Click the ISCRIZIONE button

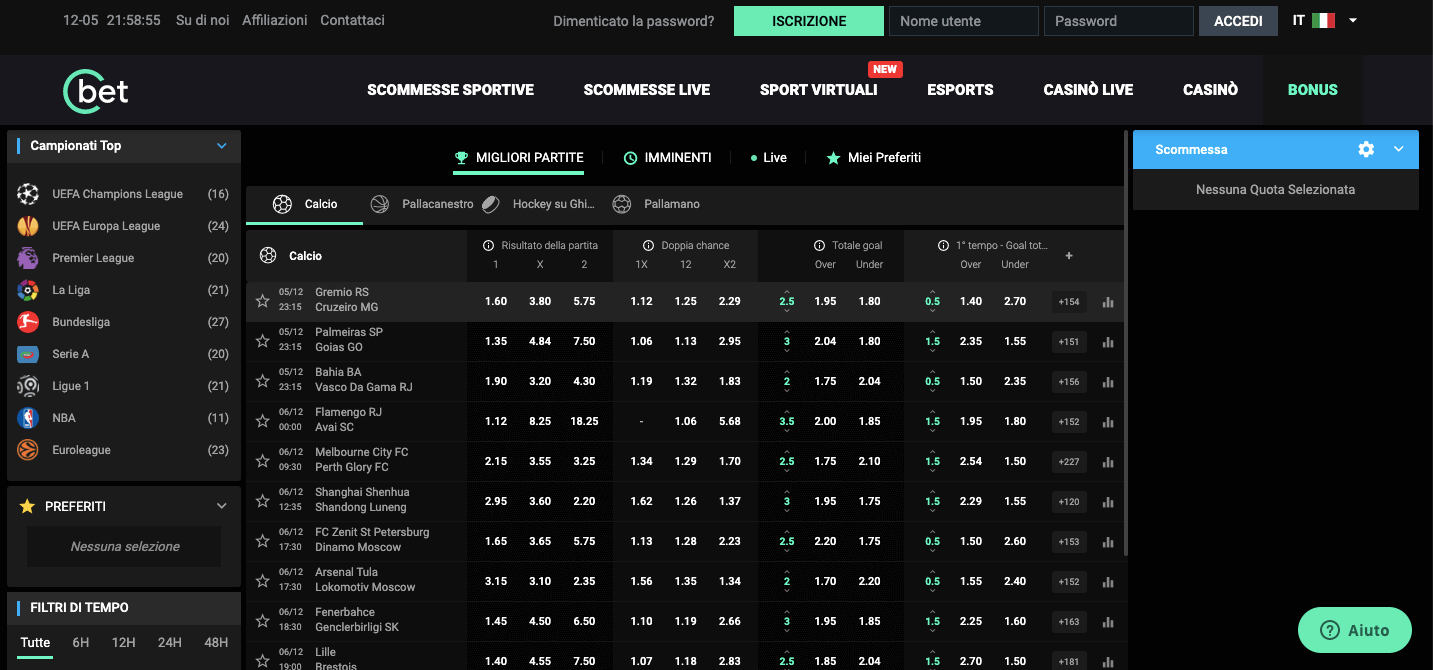[808, 20]
